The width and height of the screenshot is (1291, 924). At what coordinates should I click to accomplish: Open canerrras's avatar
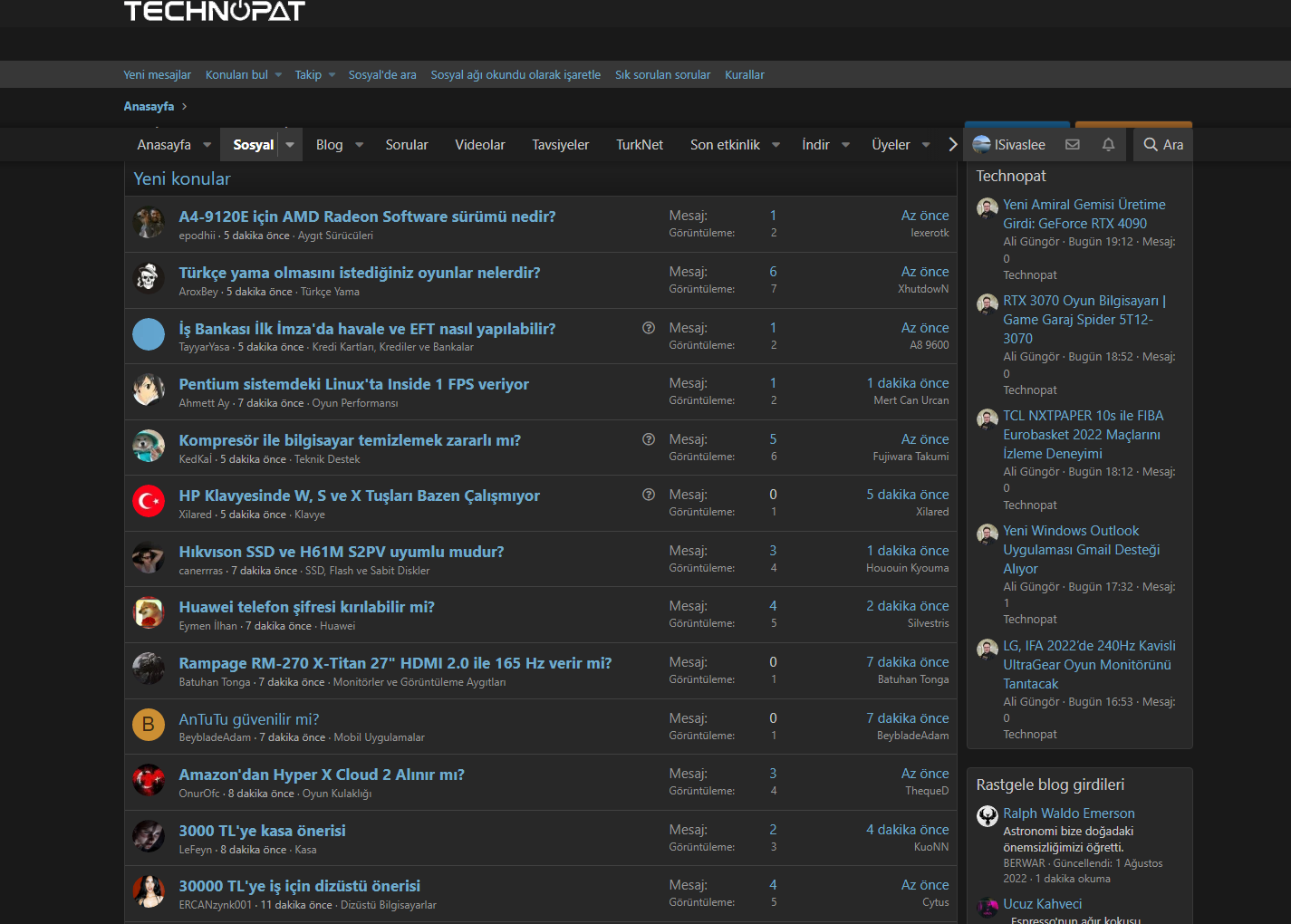pos(149,557)
